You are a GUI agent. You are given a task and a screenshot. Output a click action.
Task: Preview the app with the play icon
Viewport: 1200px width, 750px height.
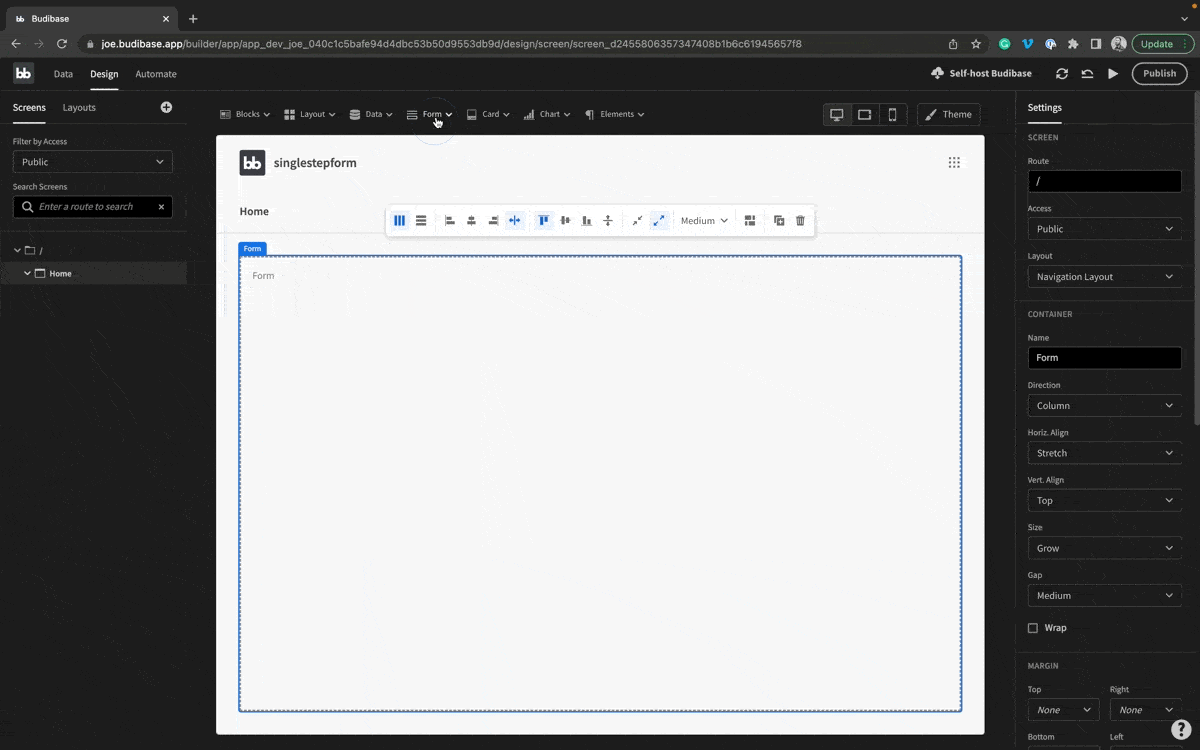[1113, 73]
